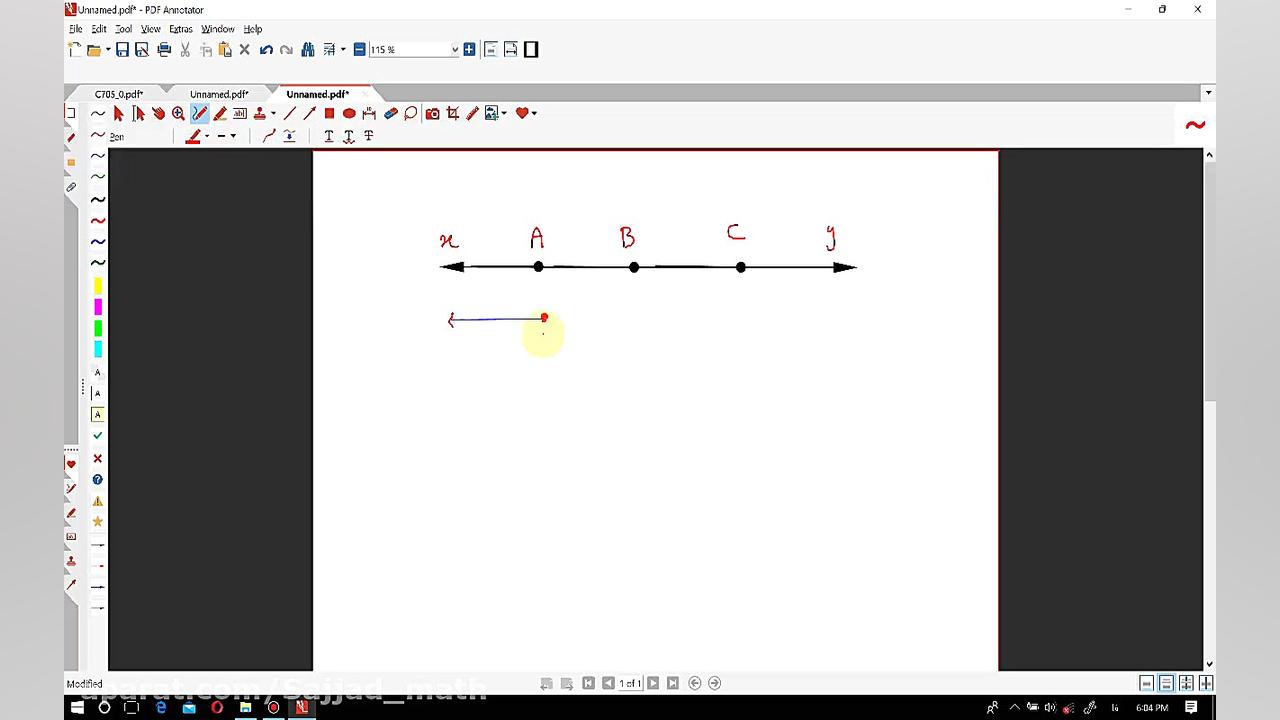
Task: Switch to the first Unnamed.pdf tab
Action: 219,94
